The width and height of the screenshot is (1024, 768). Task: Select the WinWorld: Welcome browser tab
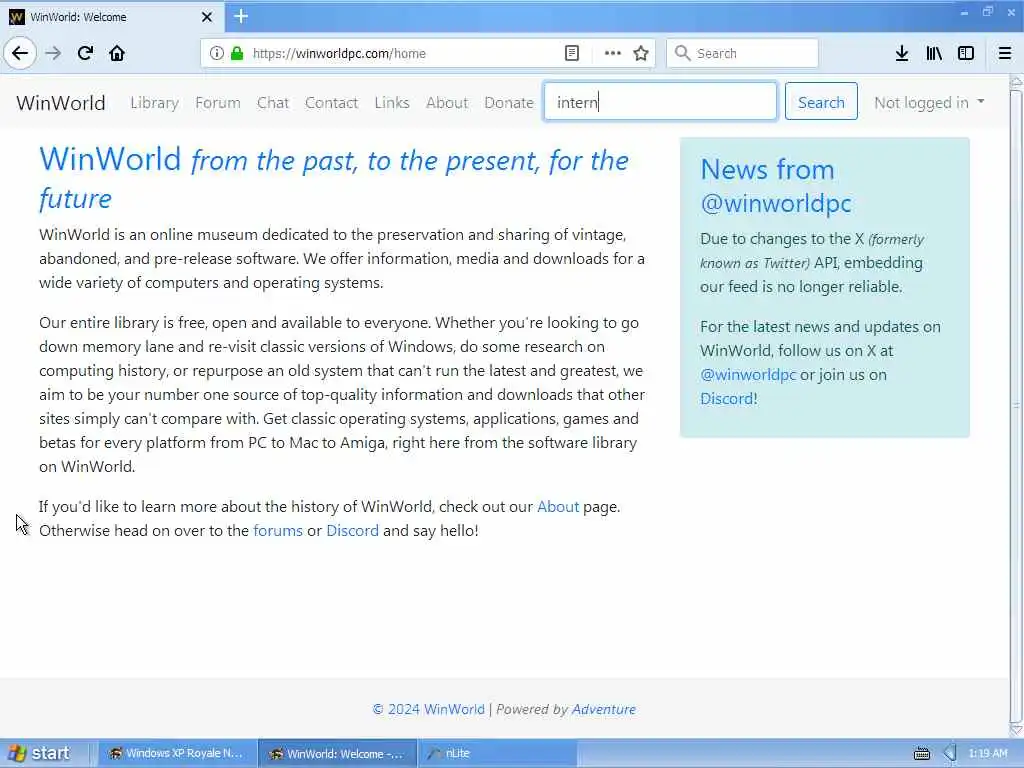pyautogui.click(x=112, y=17)
